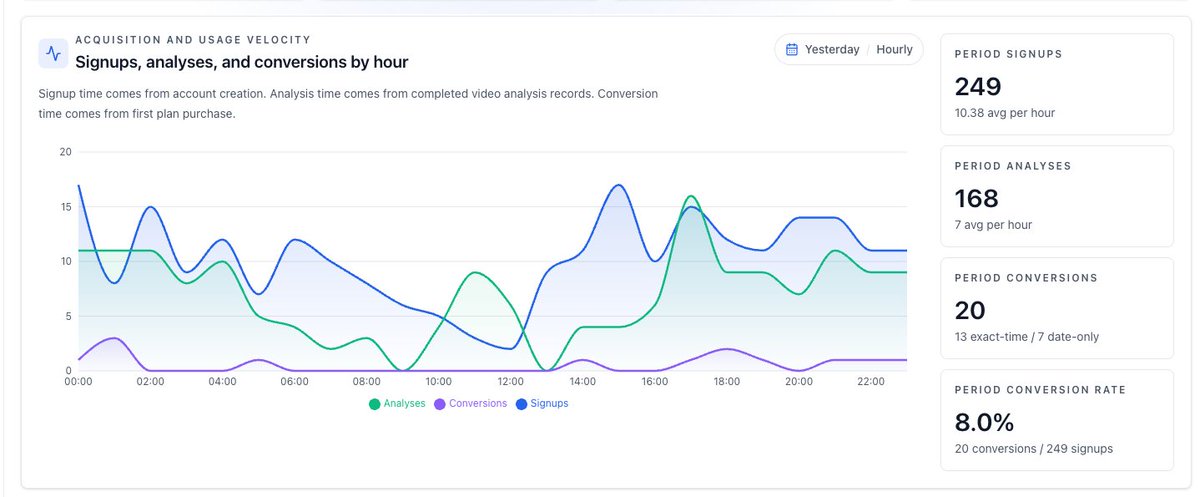Click the calendar icon in date selector
The image size is (1200, 497).
point(792,49)
